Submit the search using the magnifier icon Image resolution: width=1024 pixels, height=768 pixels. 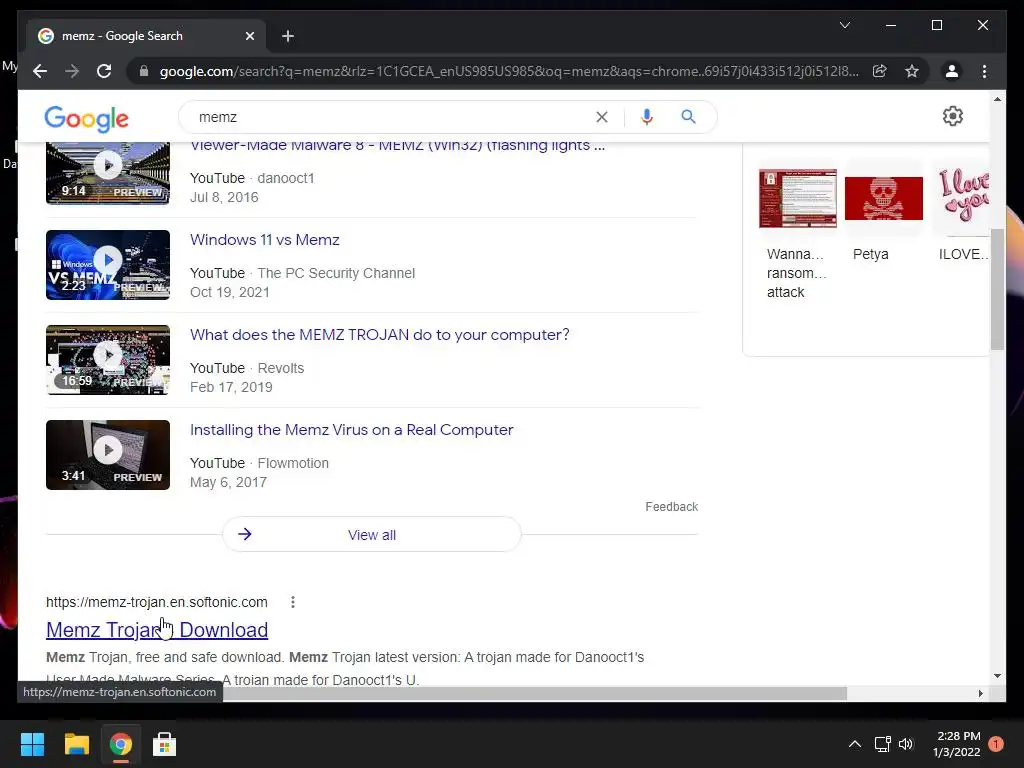pos(688,117)
